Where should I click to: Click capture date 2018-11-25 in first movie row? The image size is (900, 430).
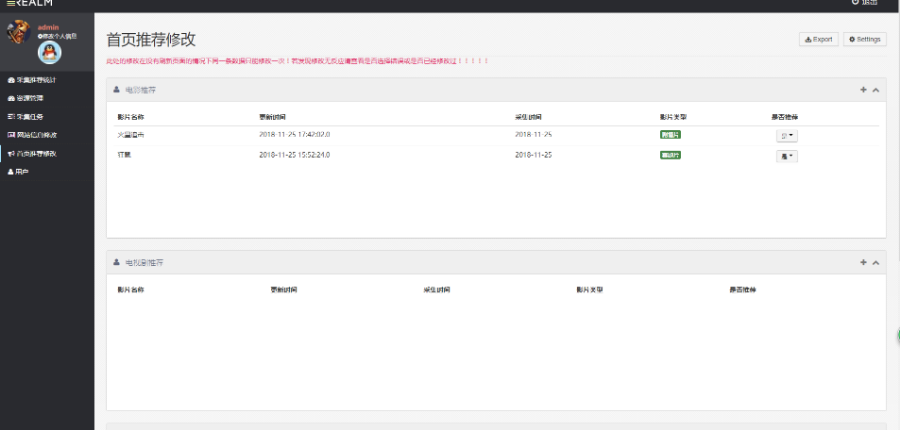[533, 134]
